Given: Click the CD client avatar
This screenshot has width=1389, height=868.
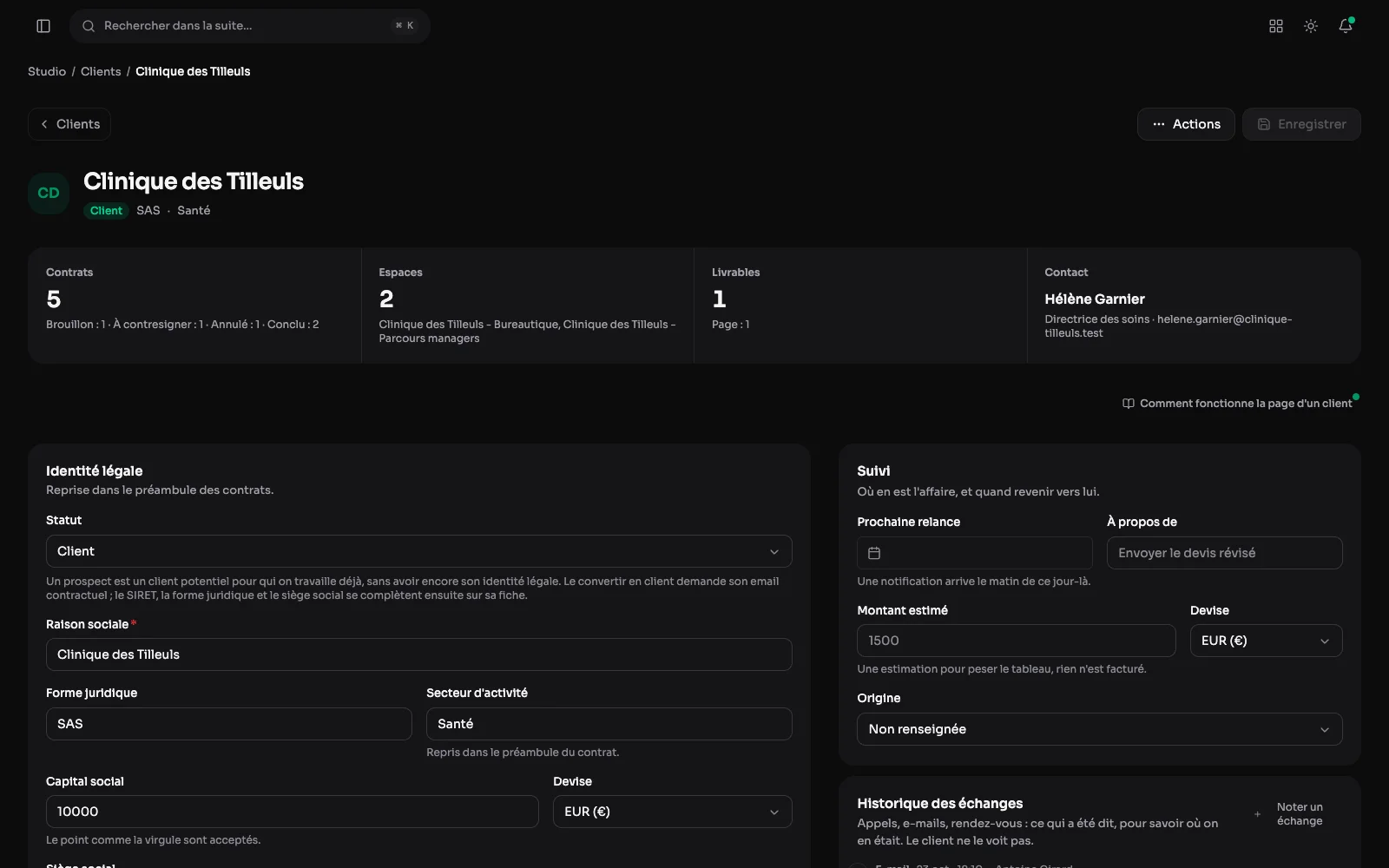Looking at the screenshot, I should pos(49,193).
